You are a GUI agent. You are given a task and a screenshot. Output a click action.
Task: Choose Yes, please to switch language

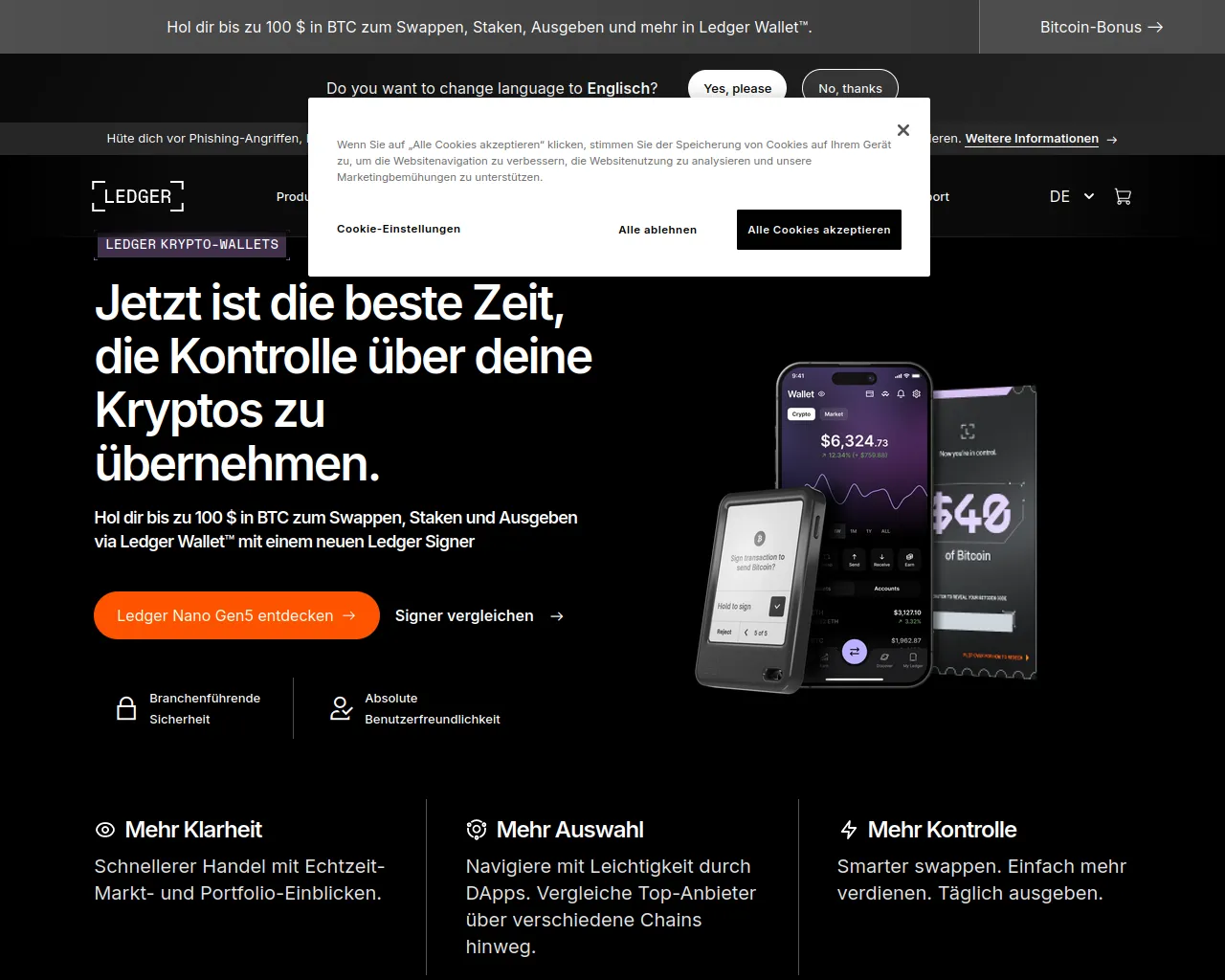(x=737, y=88)
